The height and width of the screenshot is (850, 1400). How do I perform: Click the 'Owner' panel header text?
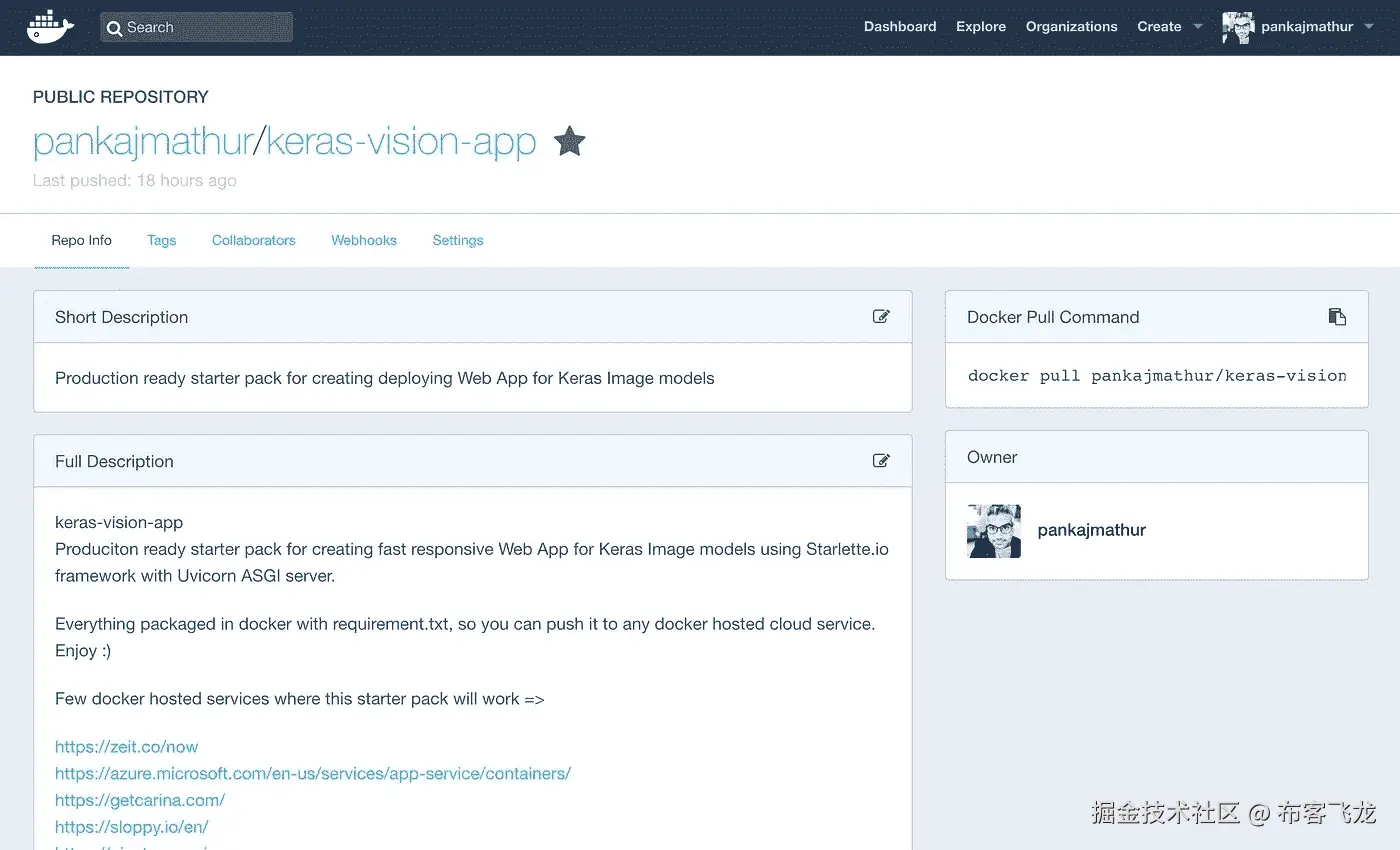[992, 457]
